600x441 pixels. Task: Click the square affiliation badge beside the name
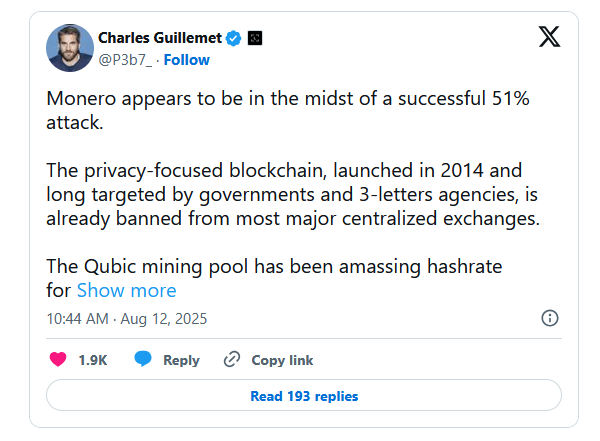(254, 38)
